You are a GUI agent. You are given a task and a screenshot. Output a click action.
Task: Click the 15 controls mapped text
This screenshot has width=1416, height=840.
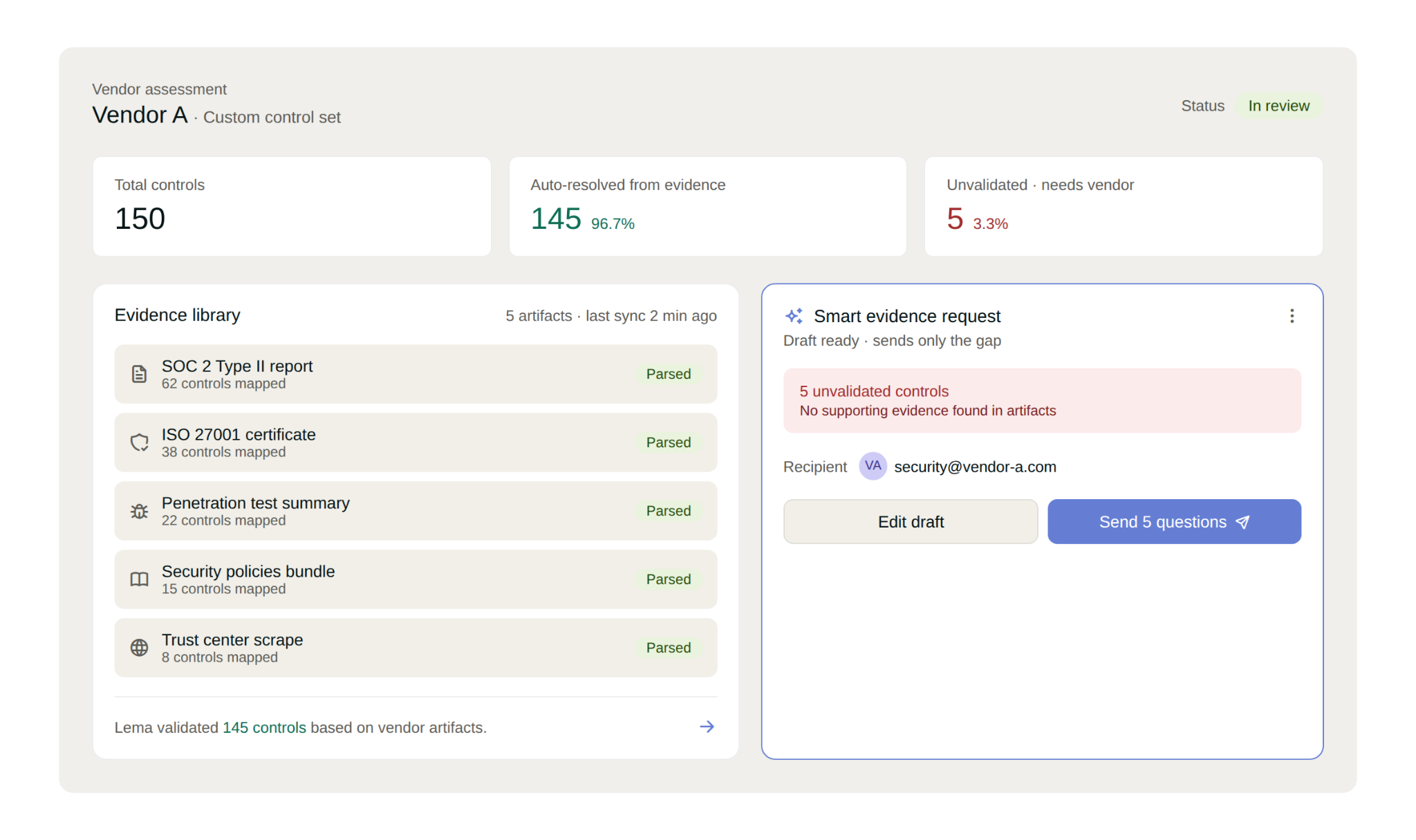(223, 589)
